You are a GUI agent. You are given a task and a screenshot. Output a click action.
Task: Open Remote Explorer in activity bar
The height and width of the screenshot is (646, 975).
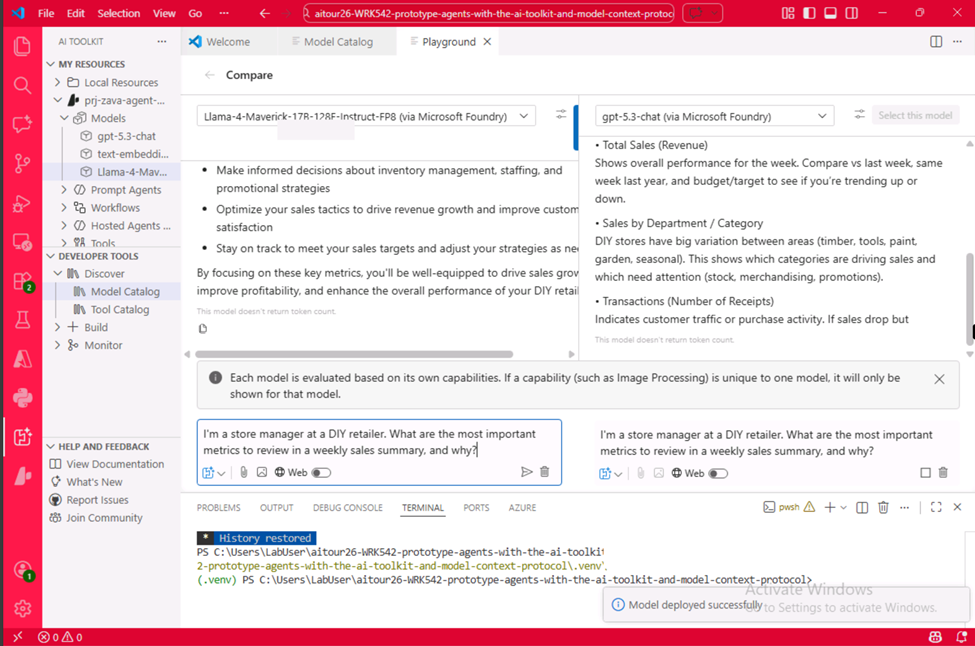pos(22,242)
